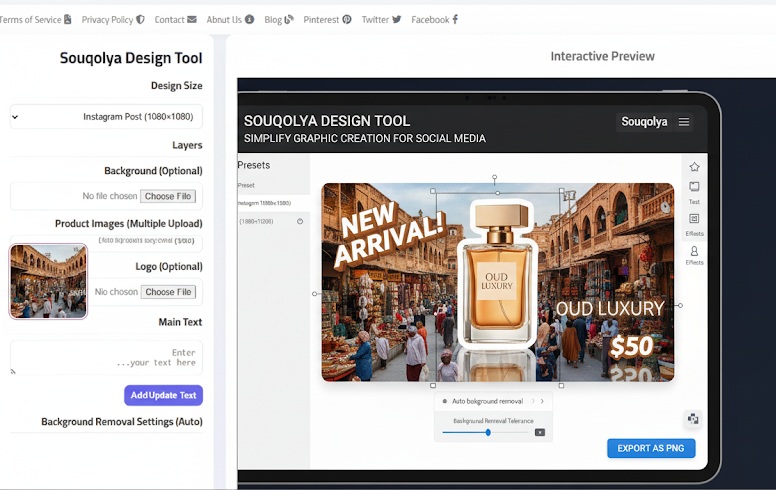Open the Twitter link with bird icon
The height and width of the screenshot is (490, 776).
381,19
